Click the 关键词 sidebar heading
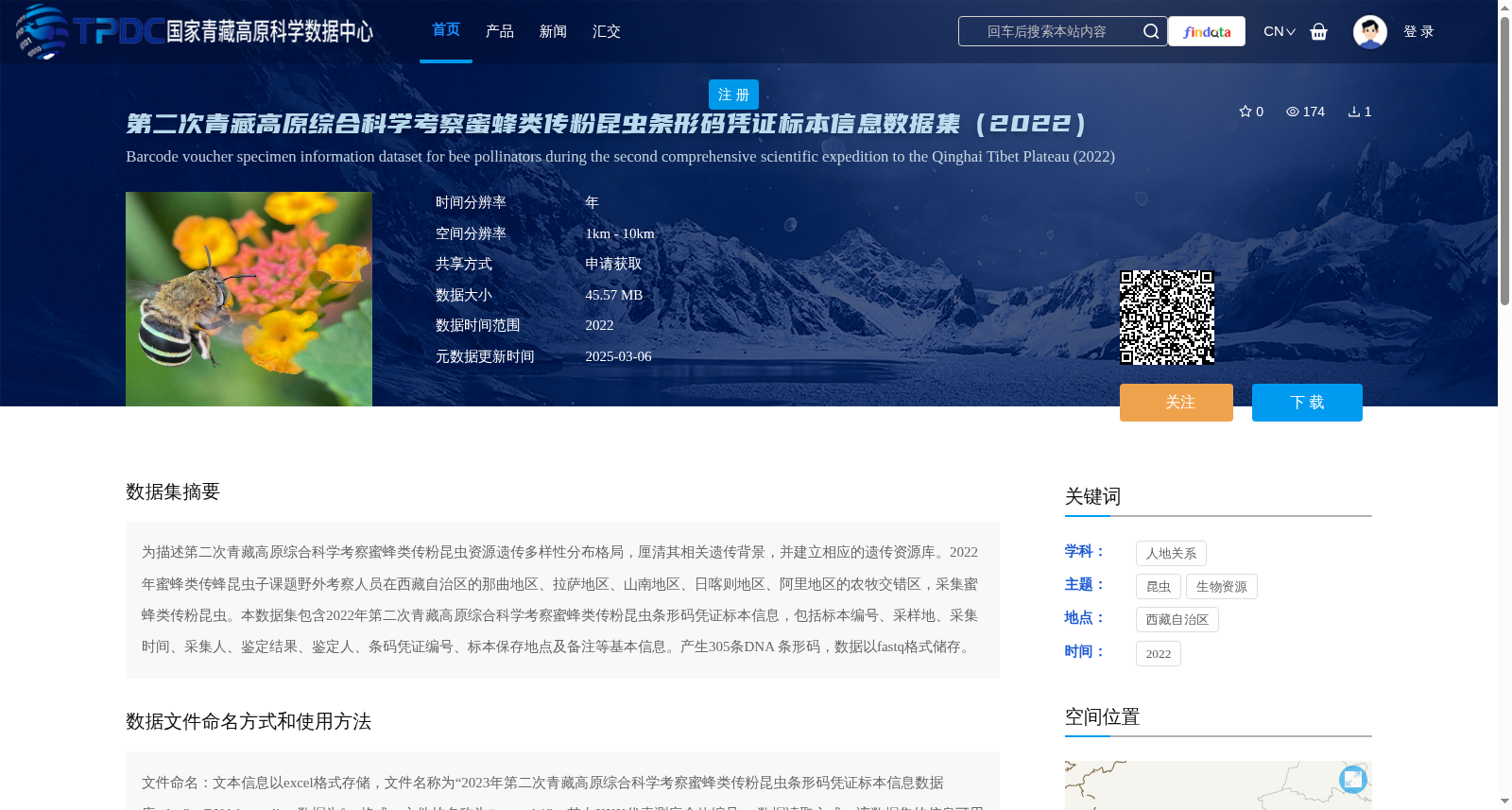The height and width of the screenshot is (810, 1512). [1092, 496]
